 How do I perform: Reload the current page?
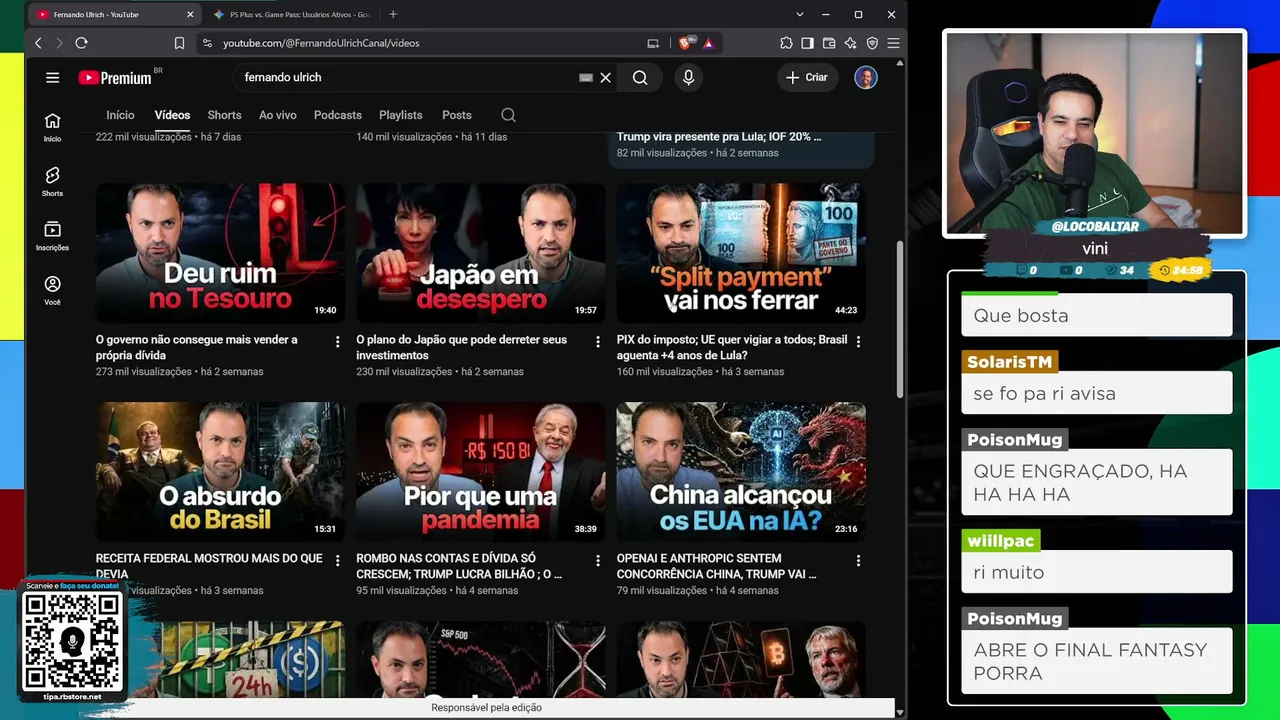pos(81,43)
